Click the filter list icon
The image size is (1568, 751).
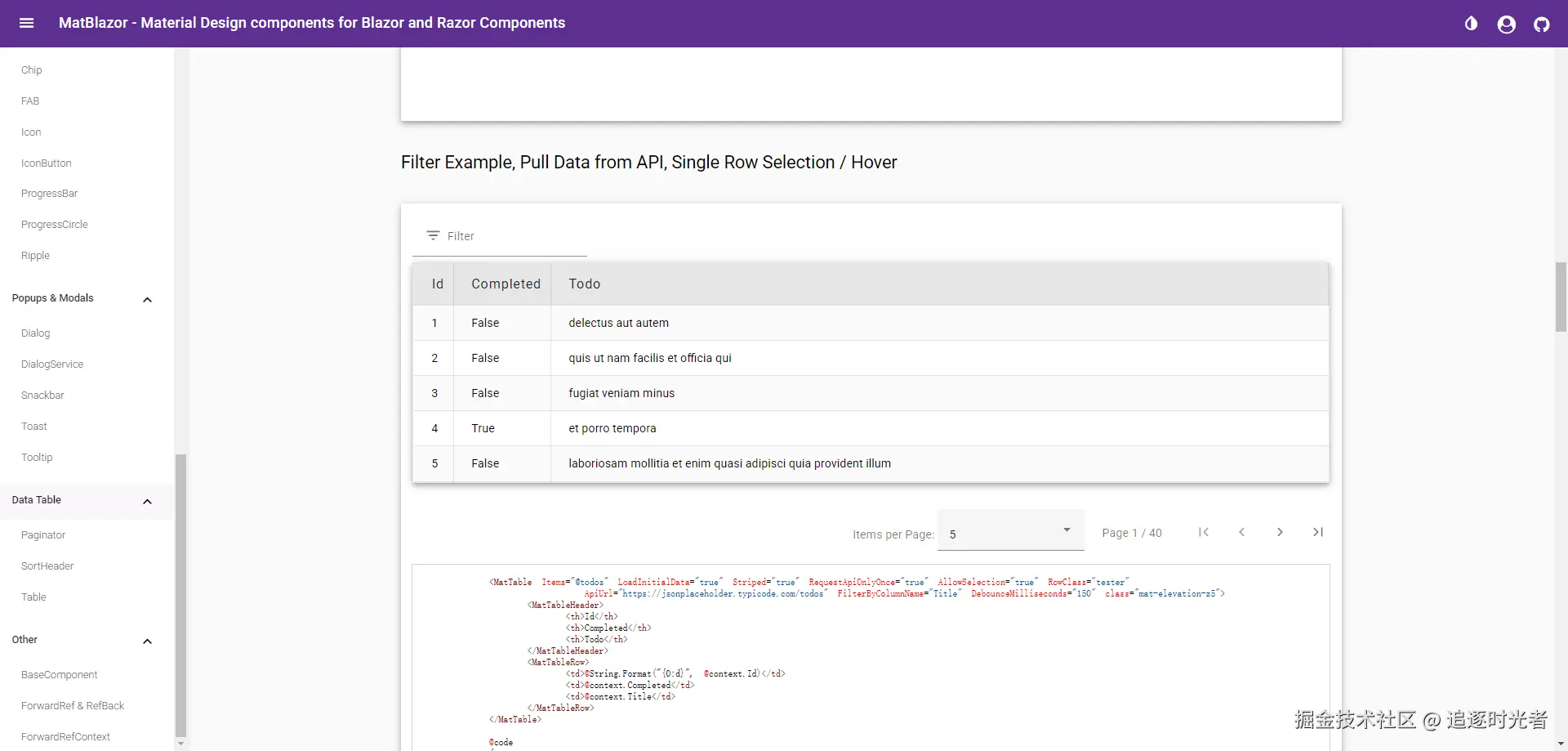(433, 235)
